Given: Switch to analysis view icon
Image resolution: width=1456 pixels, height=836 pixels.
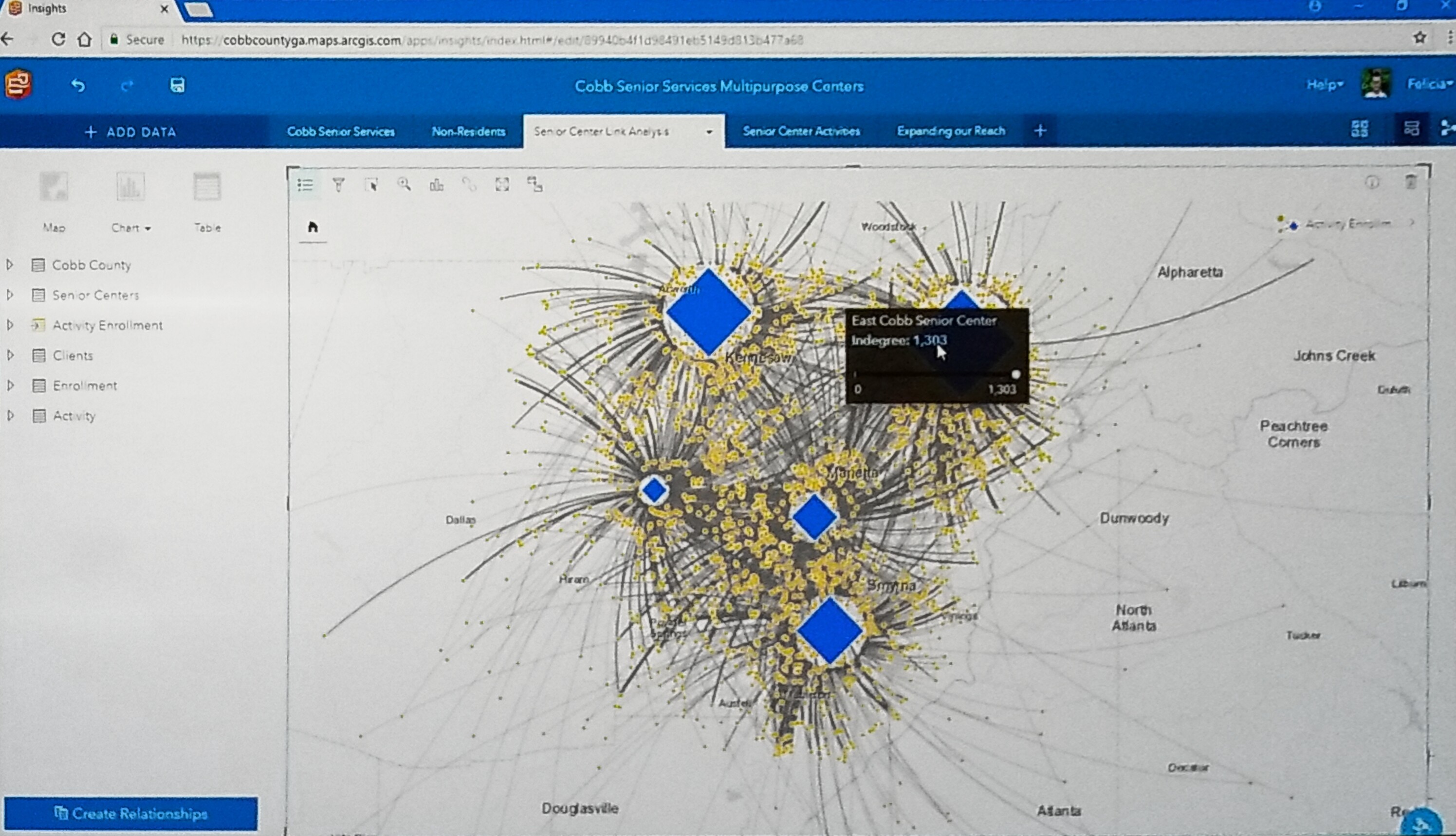Looking at the screenshot, I should 1411,129.
